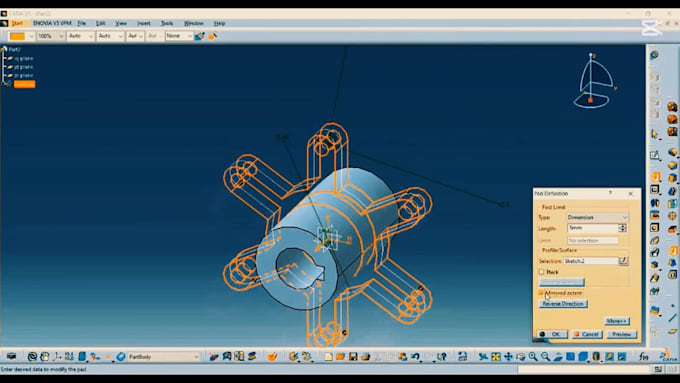Screen dimensions: 680x383
Task: Select the Pan arrows icon
Action: click(508, 357)
